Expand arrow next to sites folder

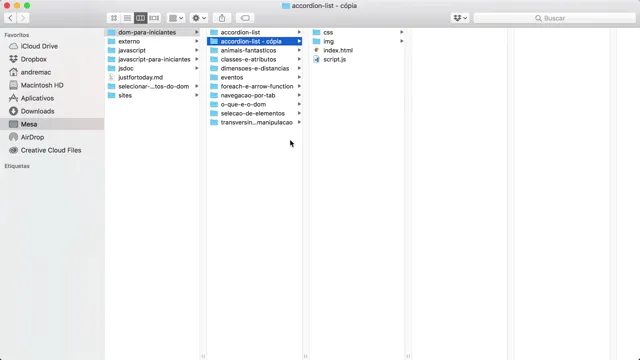click(197, 95)
